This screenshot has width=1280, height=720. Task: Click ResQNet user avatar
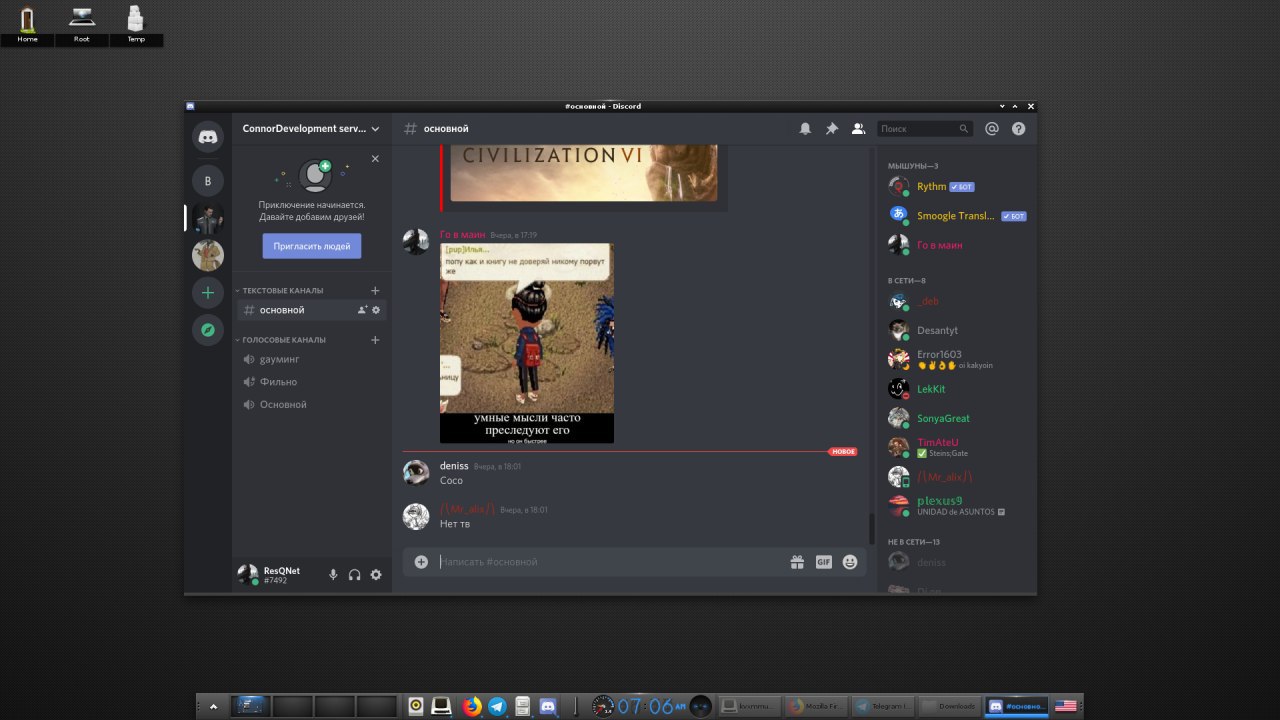247,575
